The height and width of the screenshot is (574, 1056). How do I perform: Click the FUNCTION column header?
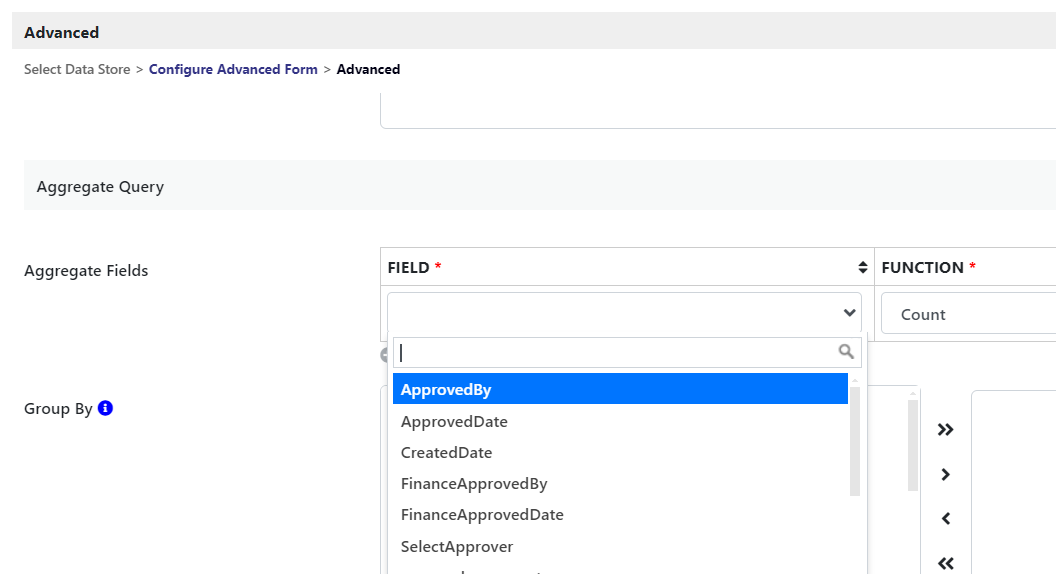point(965,267)
